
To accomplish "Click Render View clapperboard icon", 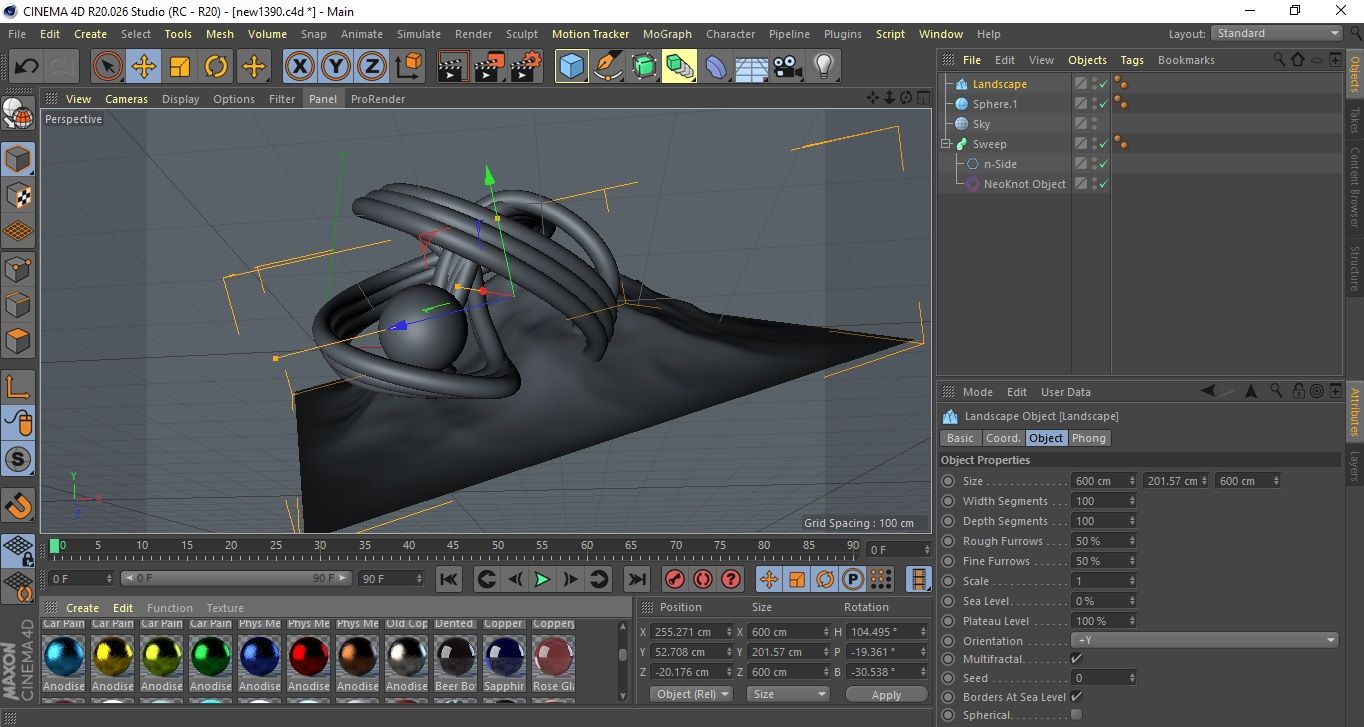I will (453, 67).
